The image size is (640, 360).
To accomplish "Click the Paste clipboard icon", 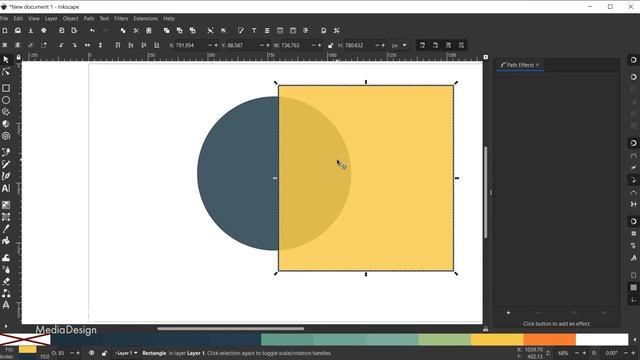I will (x=149, y=31).
